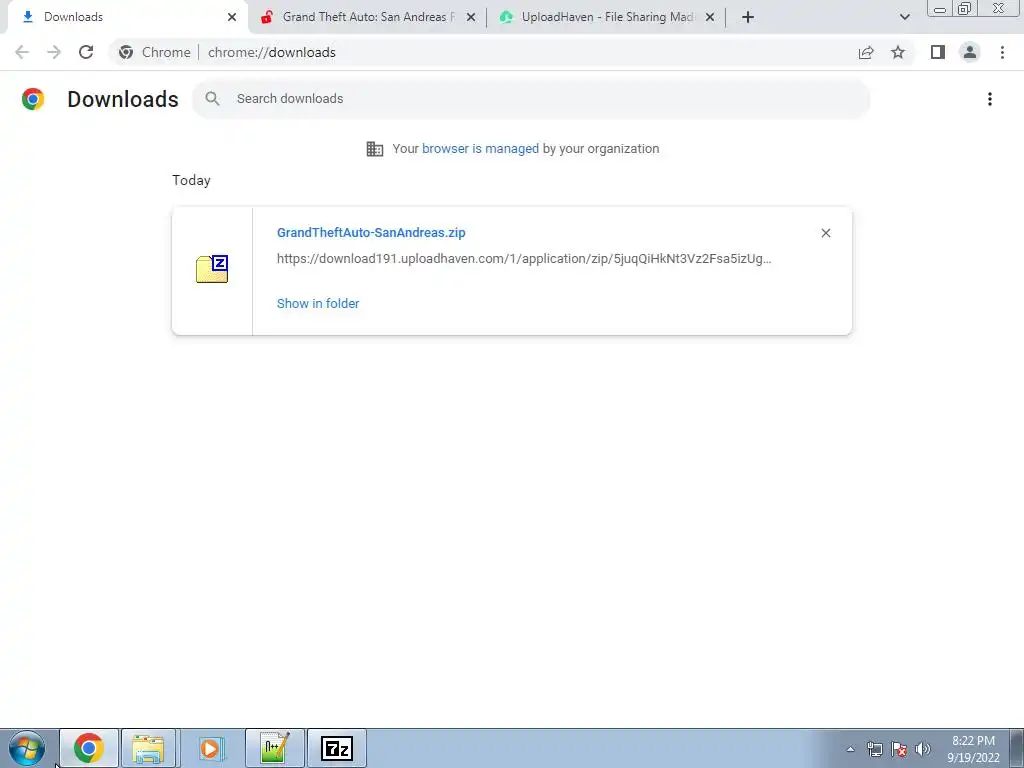
Task: Open the taskbar clock and date
Action: pyautogui.click(x=973, y=749)
